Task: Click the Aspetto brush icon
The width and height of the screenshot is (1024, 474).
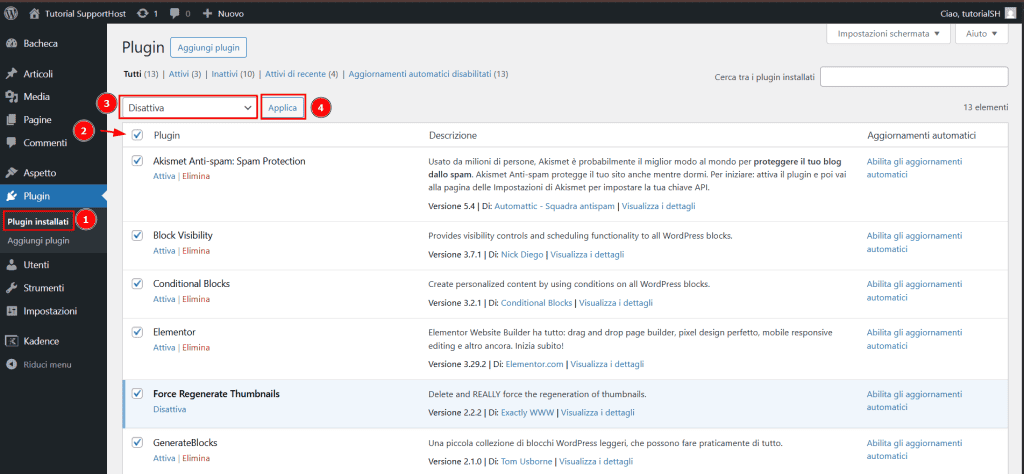Action: (x=11, y=173)
